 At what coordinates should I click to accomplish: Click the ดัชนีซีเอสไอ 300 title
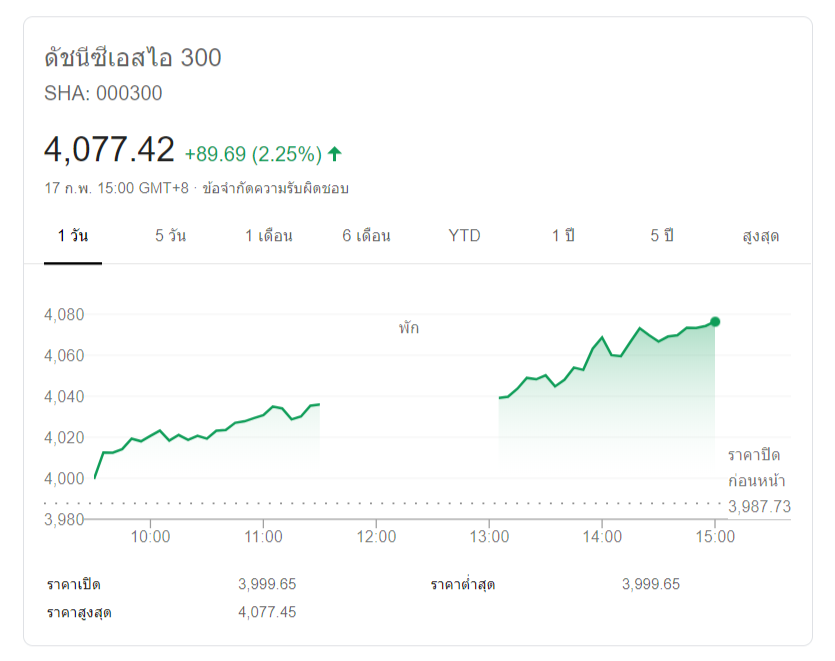133,58
